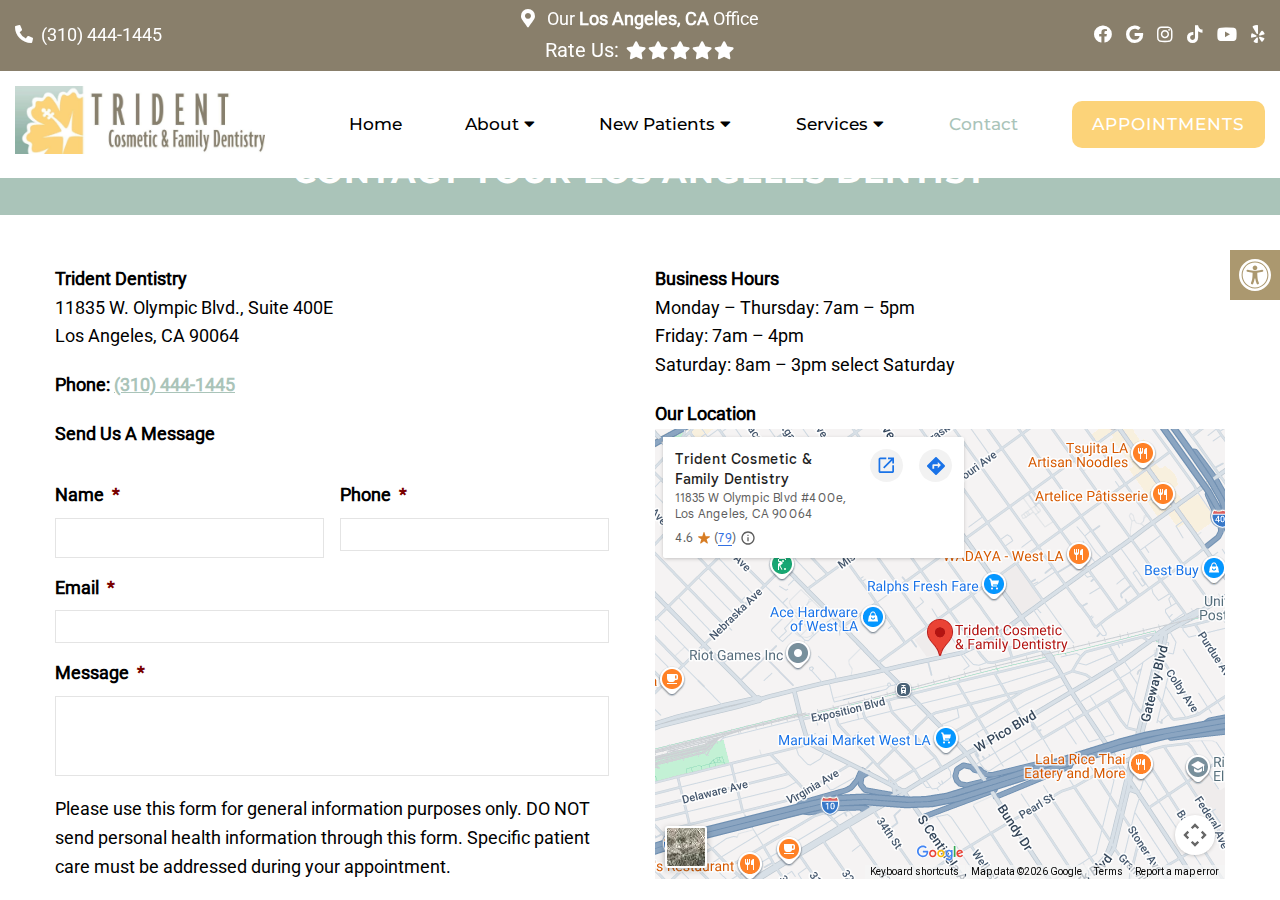1280x900 pixels.
Task: Click the Trident Dentistry logo
Action: [140, 120]
